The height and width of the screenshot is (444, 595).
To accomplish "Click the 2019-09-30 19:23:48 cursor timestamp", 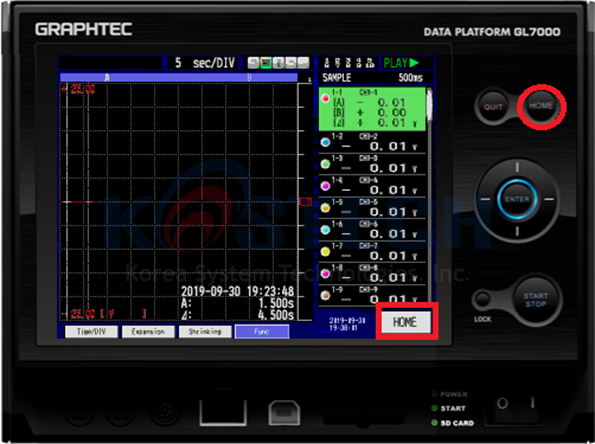I will tap(238, 291).
